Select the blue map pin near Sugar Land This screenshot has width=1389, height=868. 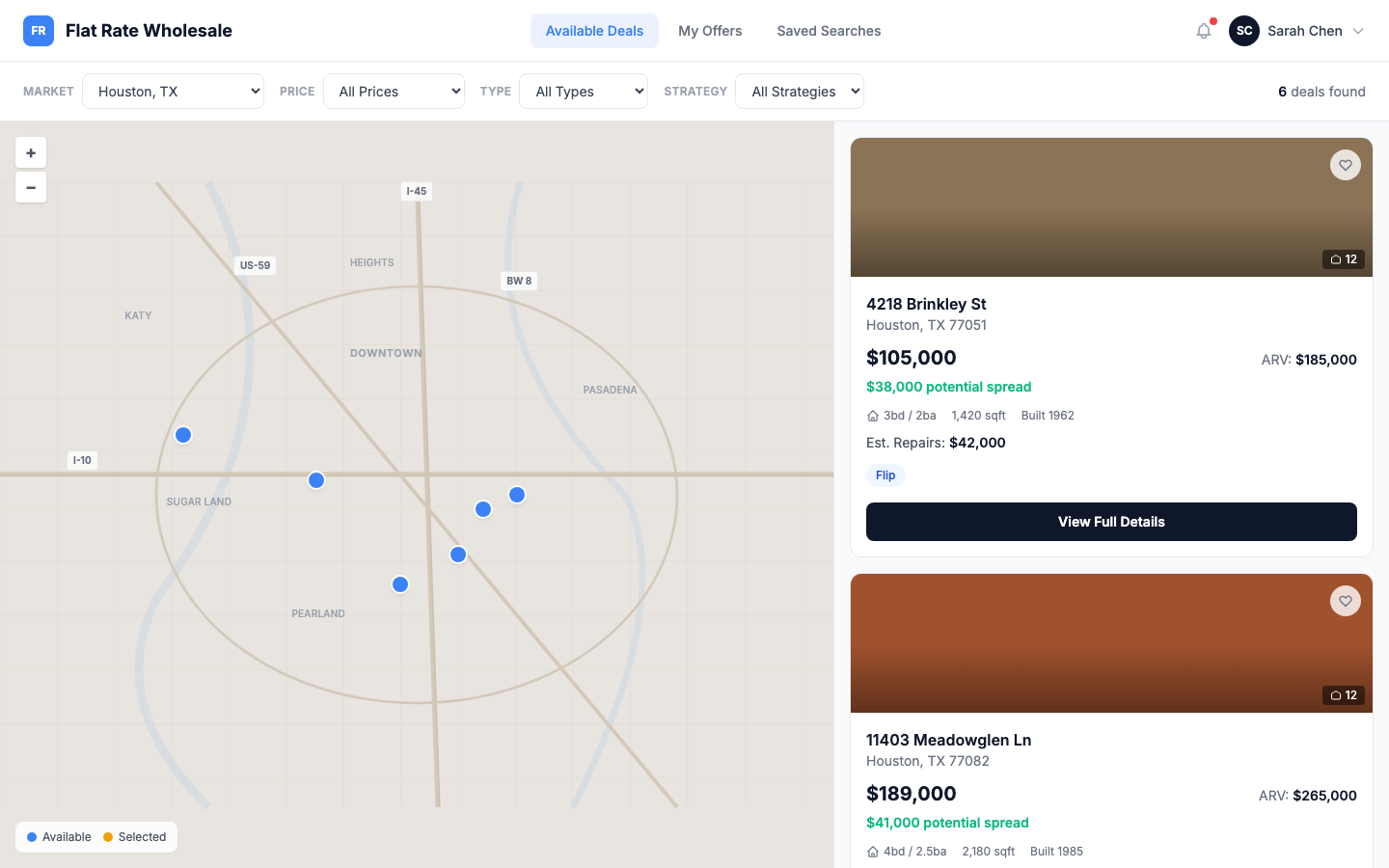tap(183, 435)
